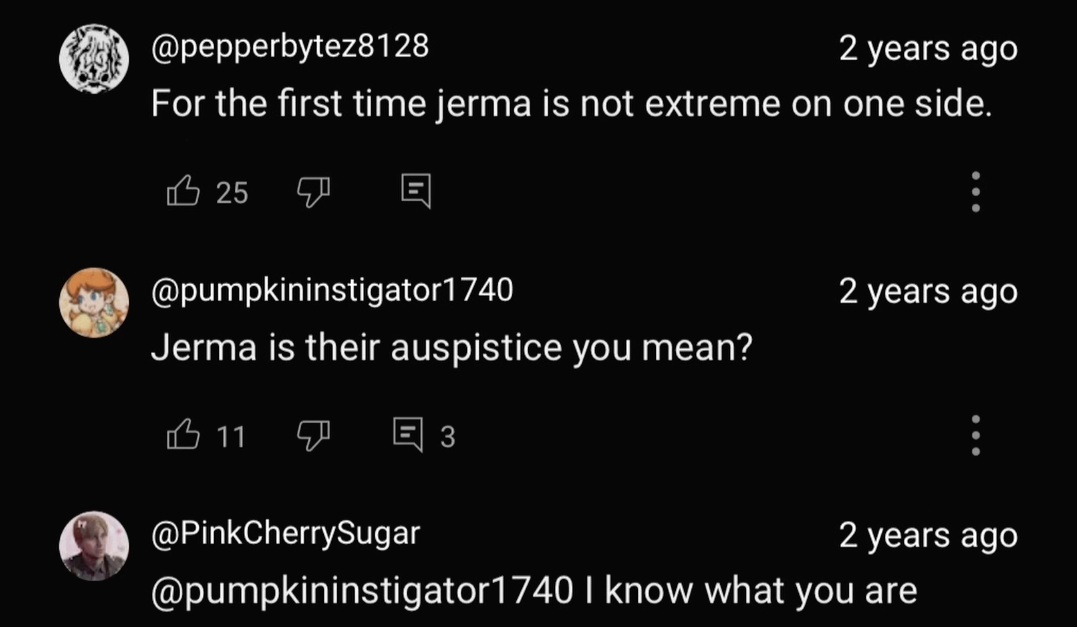Viewport: 1077px width, 627px height.
Task: Visit @pumpkininstigator1740 channel via username
Action: (331, 290)
